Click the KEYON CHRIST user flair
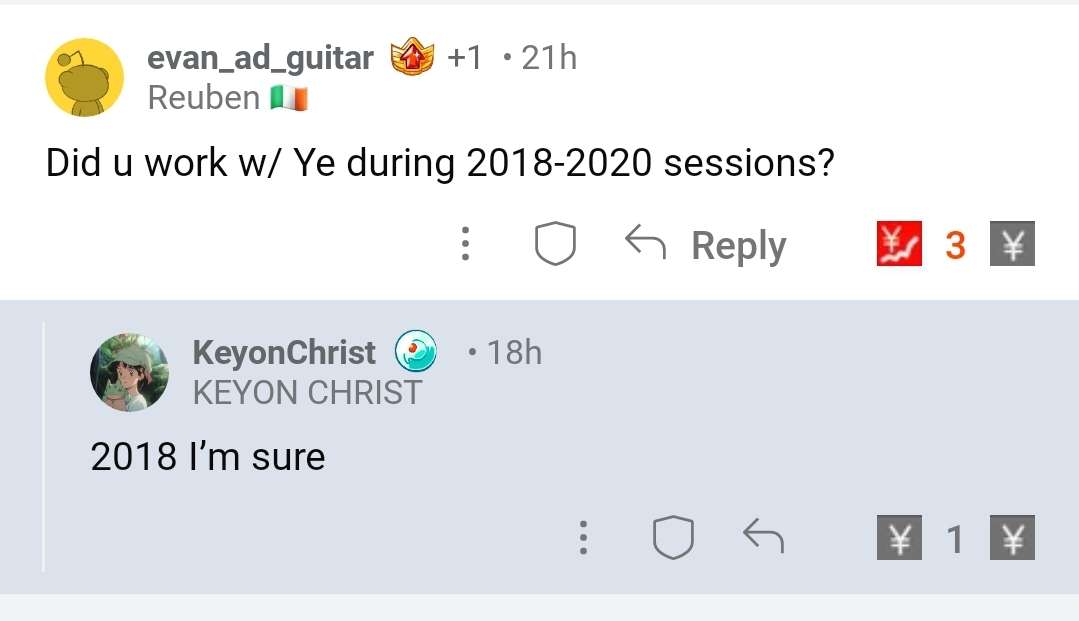The height and width of the screenshot is (621, 1079). pyautogui.click(x=307, y=392)
